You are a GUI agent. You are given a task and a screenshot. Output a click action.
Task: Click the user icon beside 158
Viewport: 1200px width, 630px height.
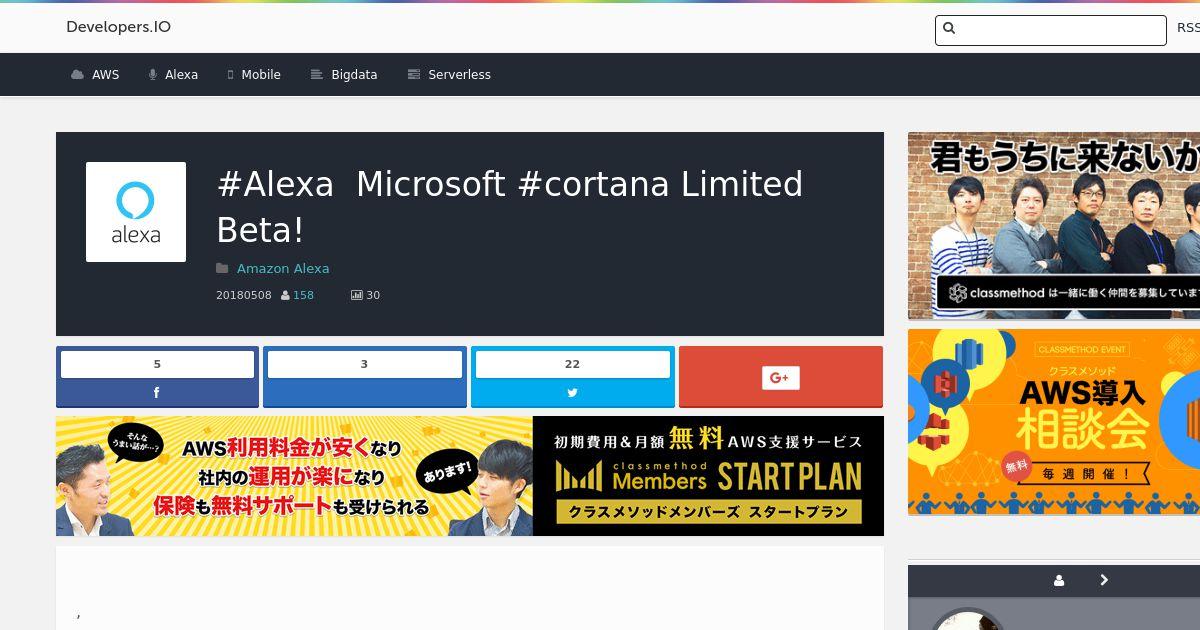[x=286, y=295]
